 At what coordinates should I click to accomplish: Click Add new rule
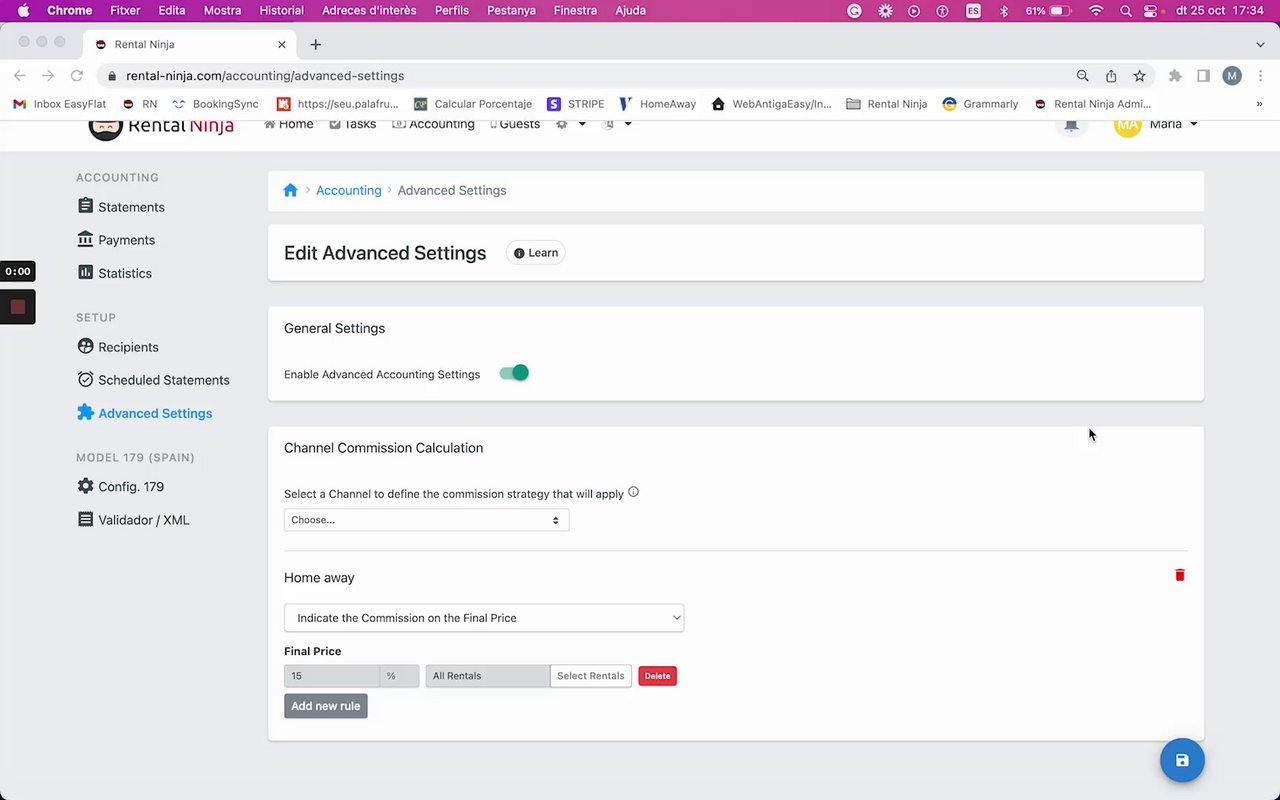coord(326,706)
